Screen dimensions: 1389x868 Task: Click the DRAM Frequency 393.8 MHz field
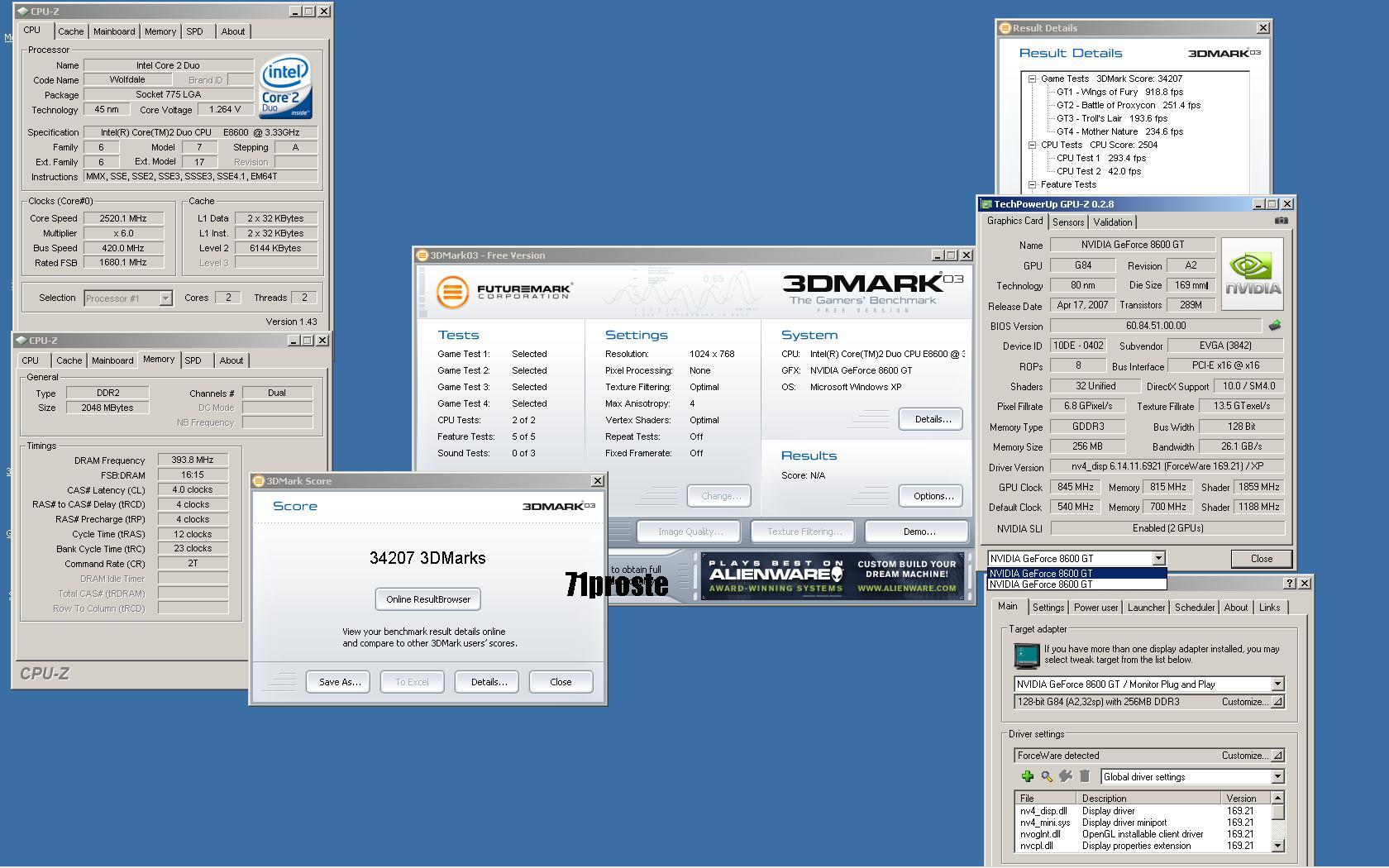coord(193,460)
